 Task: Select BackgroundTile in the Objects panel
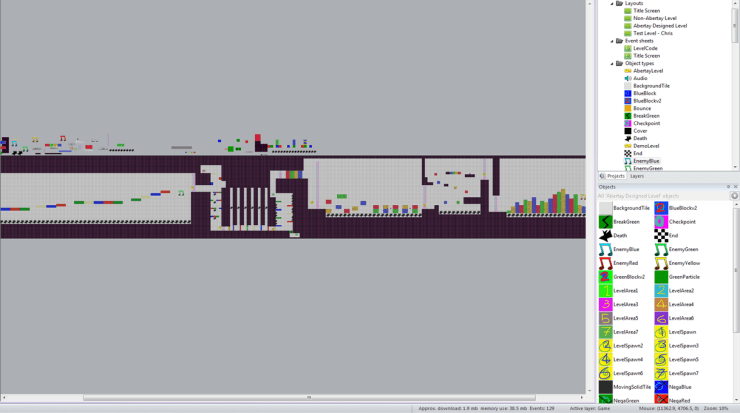[624, 208]
